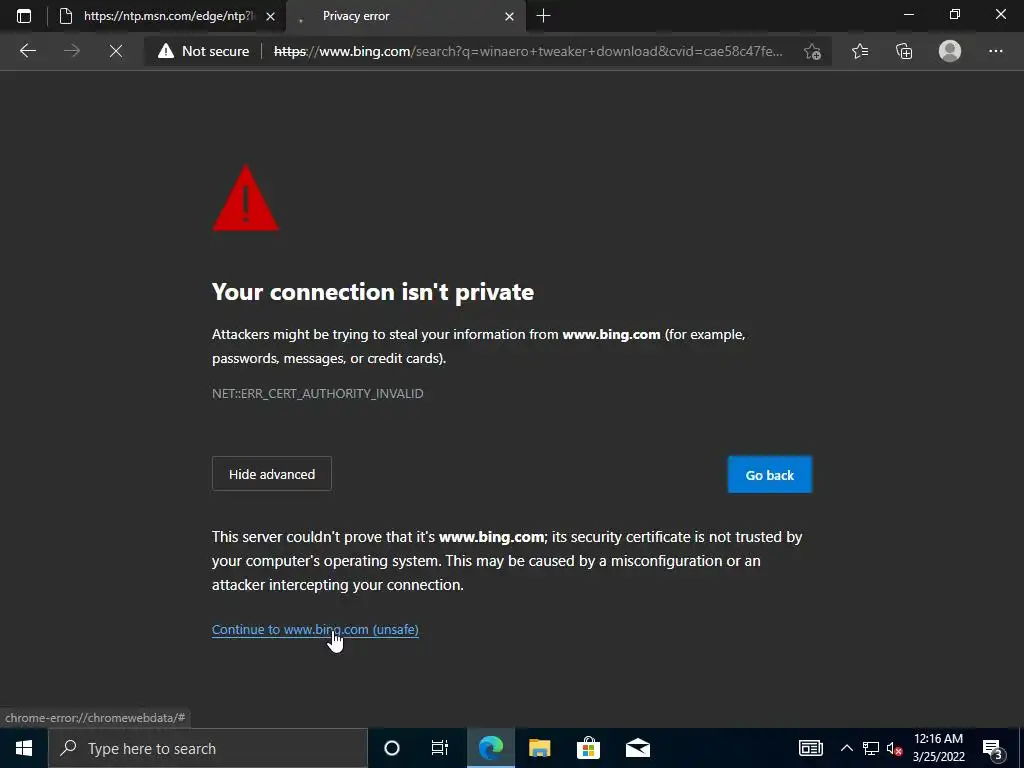Open Task View

[440, 748]
